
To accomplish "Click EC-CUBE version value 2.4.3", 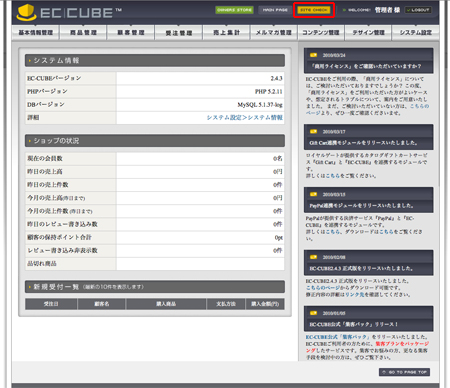I will tap(276, 78).
